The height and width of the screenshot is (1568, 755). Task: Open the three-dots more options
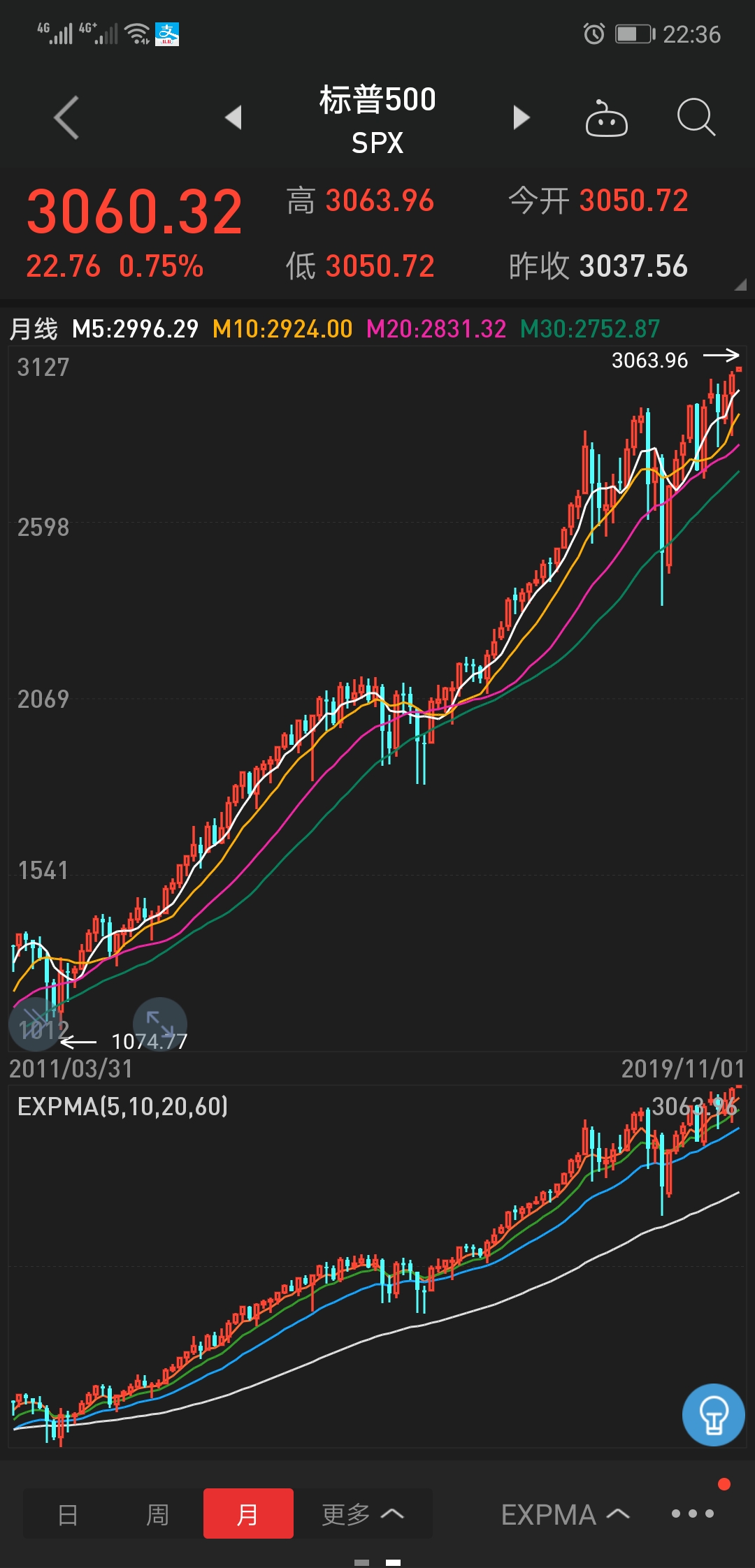tap(692, 1513)
